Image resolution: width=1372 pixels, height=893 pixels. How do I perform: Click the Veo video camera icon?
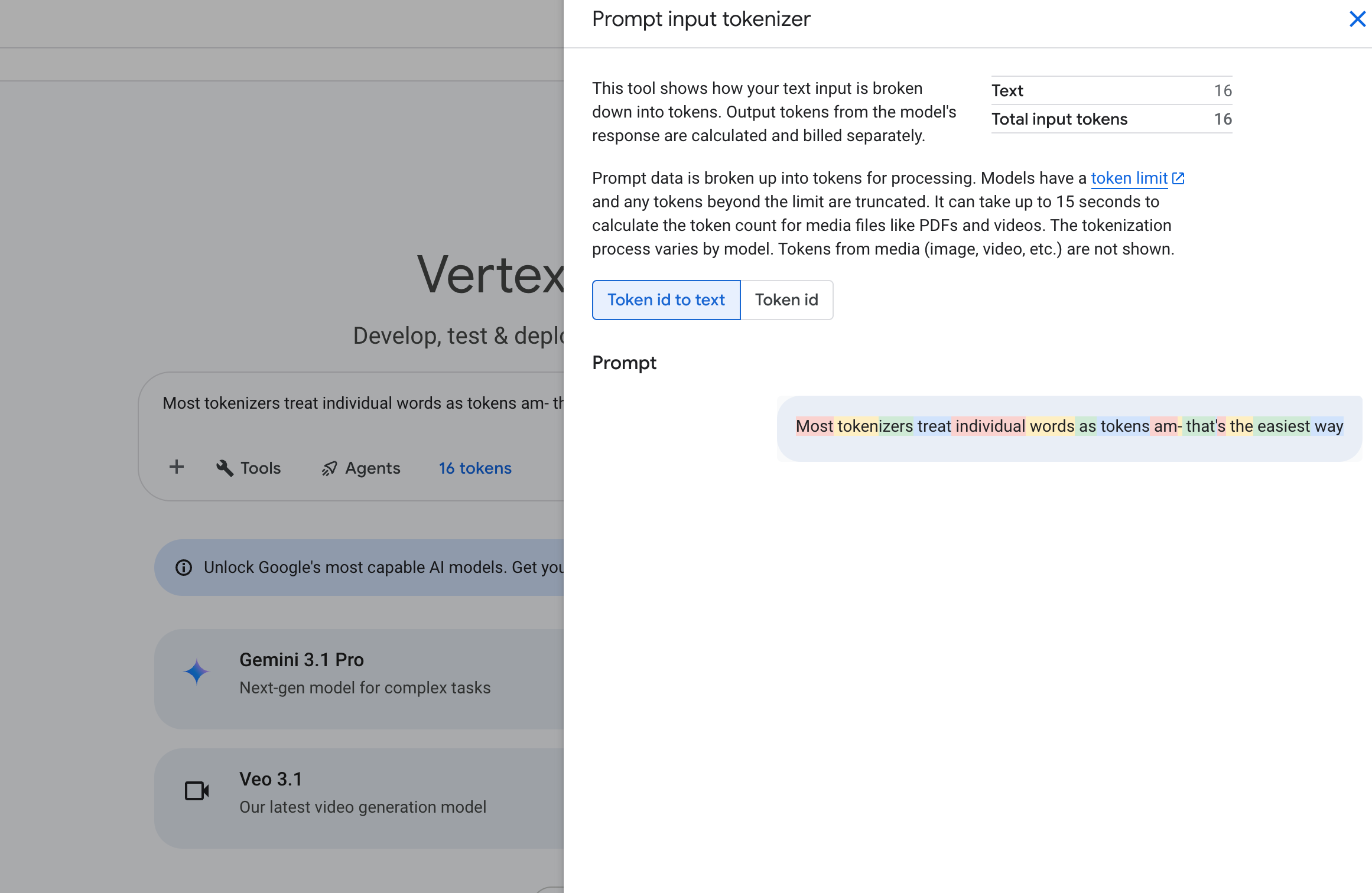pyautogui.click(x=197, y=791)
